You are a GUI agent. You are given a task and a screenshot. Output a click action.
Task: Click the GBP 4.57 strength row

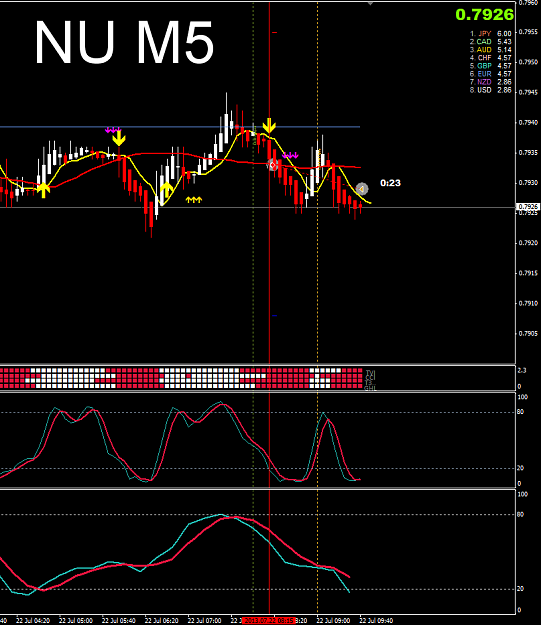(490, 66)
